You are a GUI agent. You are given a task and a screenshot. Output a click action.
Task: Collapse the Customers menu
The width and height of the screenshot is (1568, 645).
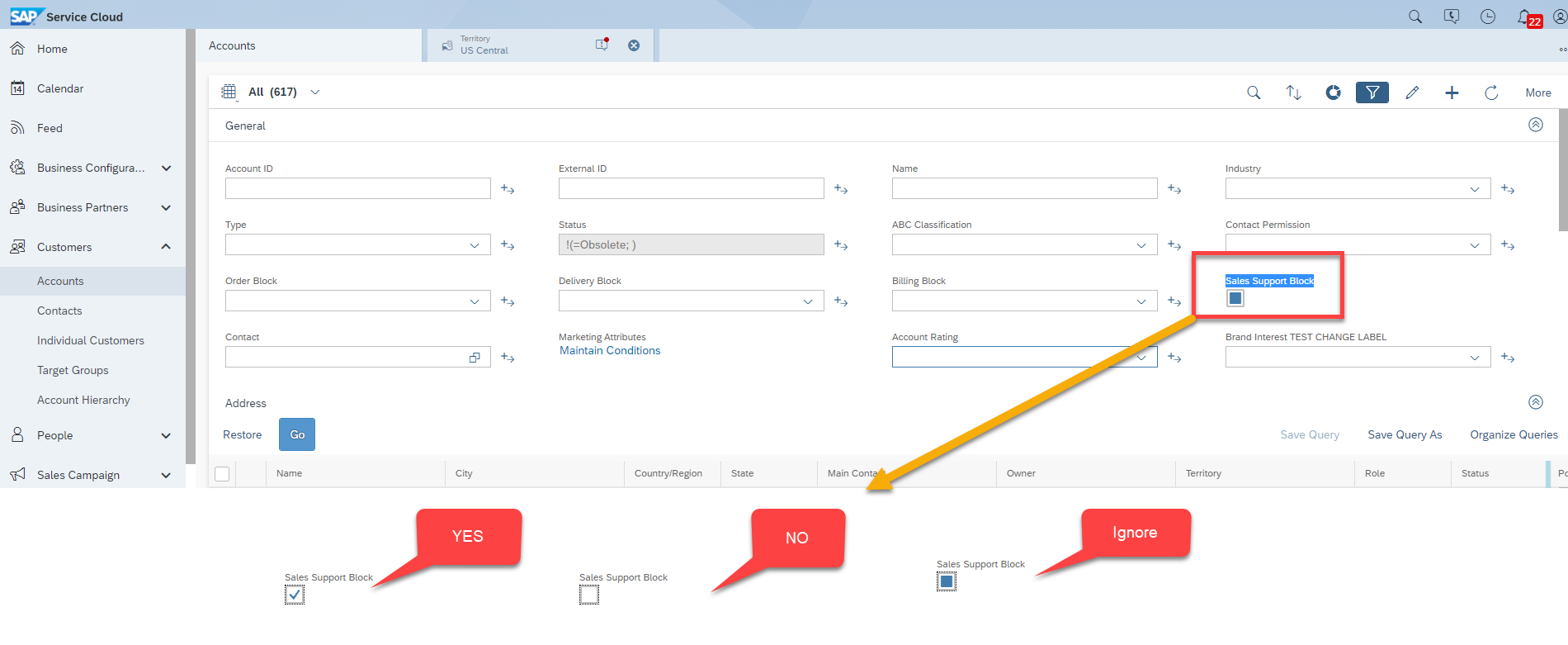point(166,247)
